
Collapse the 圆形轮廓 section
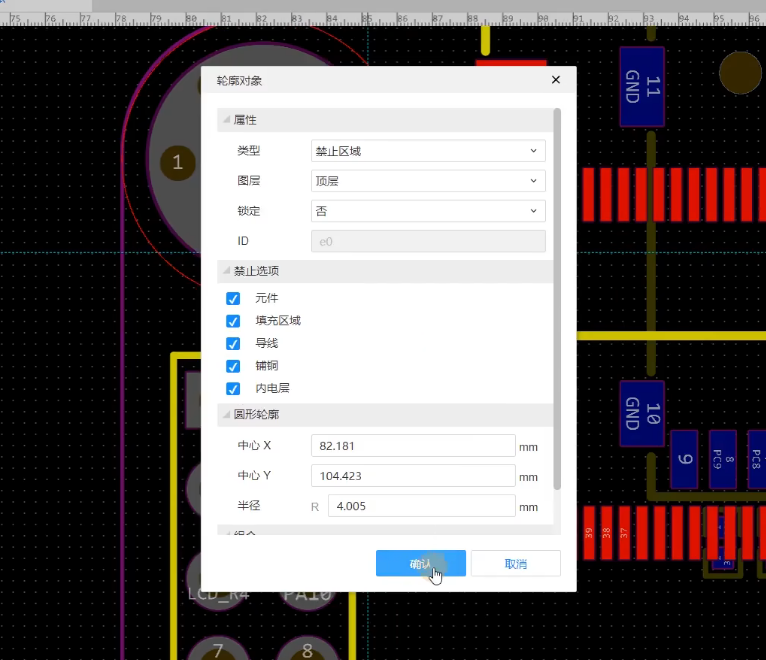click(x=226, y=414)
